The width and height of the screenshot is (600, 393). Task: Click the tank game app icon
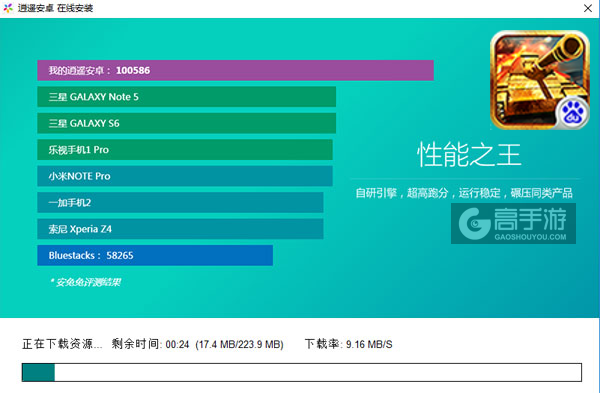click(540, 80)
